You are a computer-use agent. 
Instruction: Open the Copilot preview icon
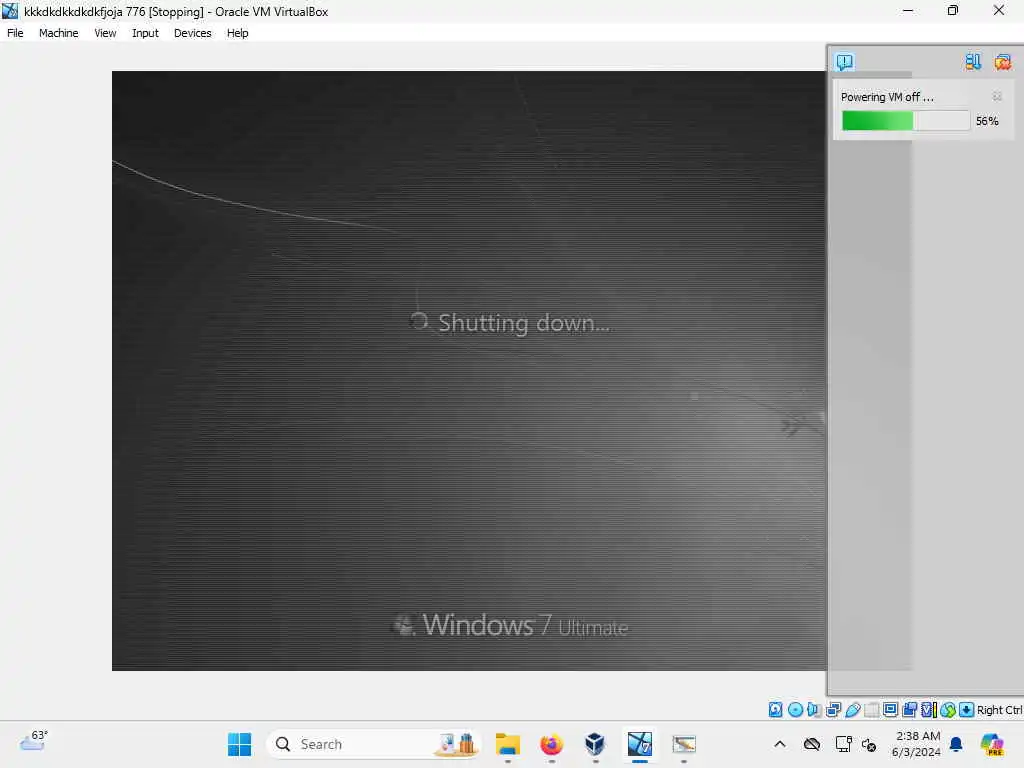click(992, 744)
